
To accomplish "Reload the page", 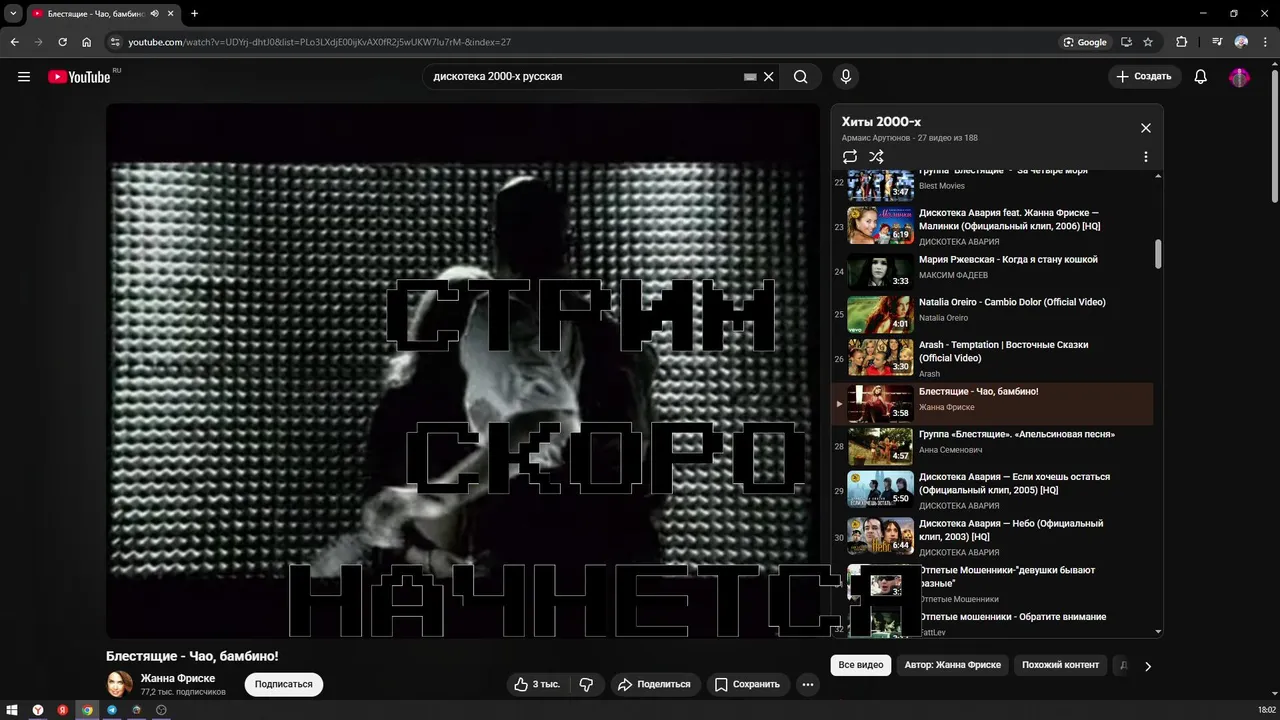I will [x=62, y=42].
